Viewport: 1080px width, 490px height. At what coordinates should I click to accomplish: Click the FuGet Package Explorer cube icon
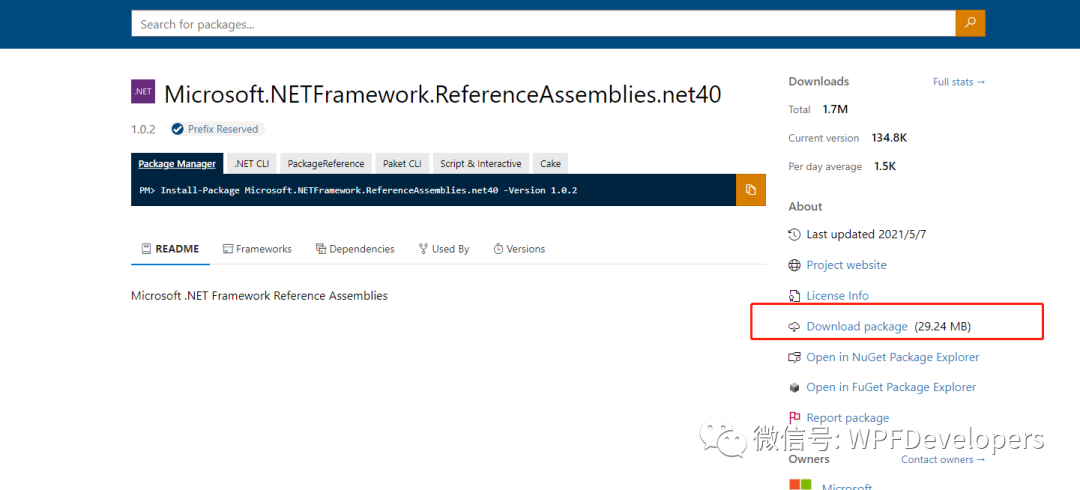click(794, 387)
